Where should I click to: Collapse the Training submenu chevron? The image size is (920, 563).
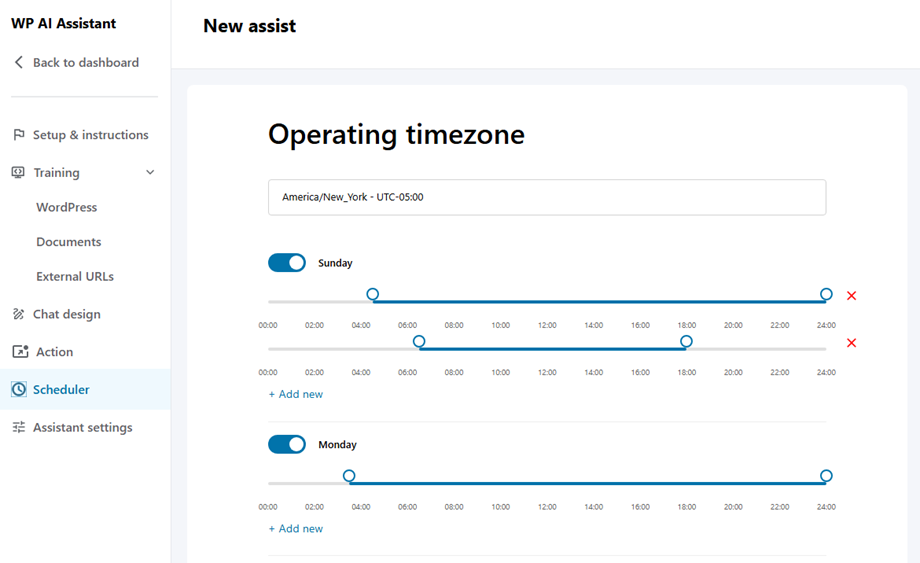click(150, 173)
